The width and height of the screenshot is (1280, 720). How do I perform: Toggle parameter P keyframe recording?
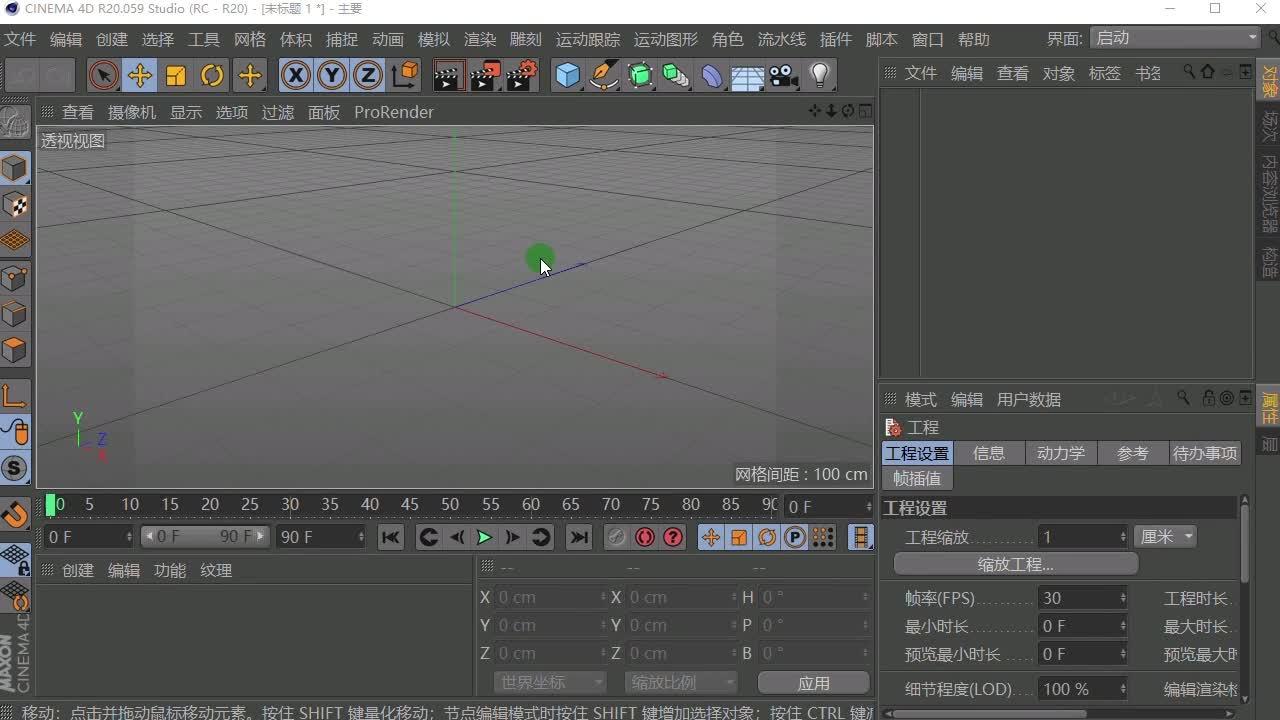pos(795,537)
